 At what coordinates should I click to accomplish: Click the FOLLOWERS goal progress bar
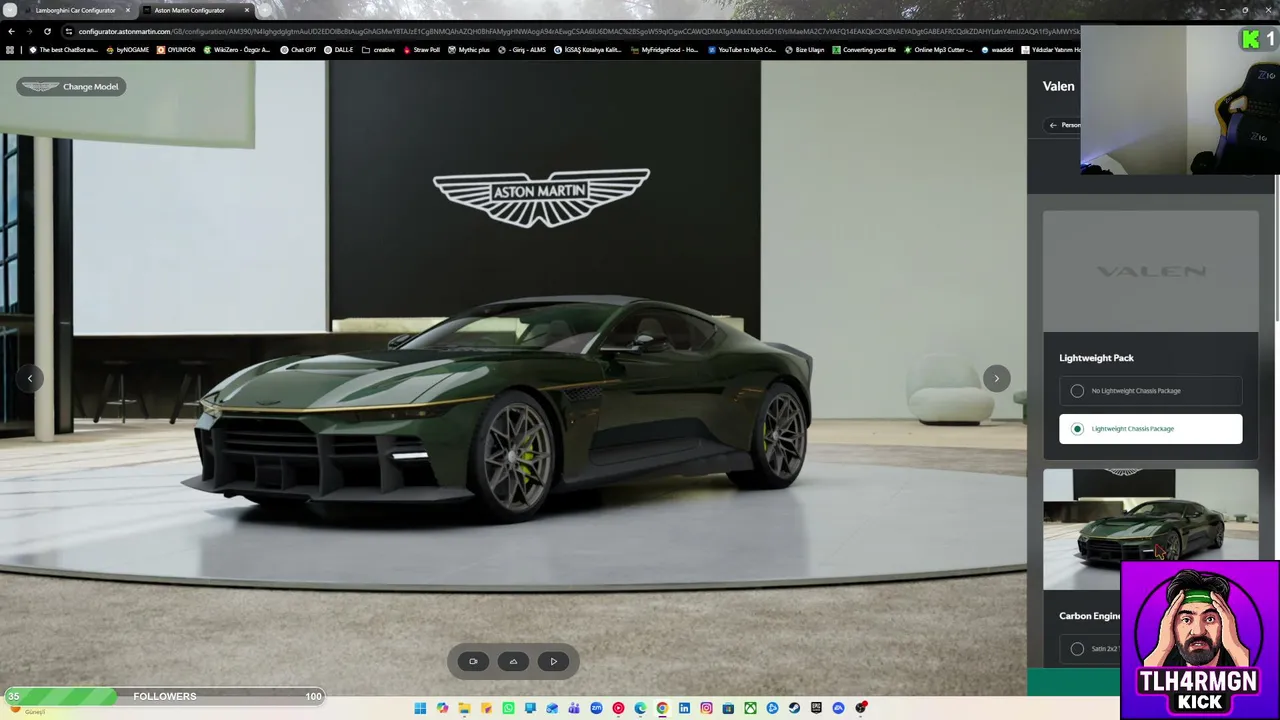[164, 696]
